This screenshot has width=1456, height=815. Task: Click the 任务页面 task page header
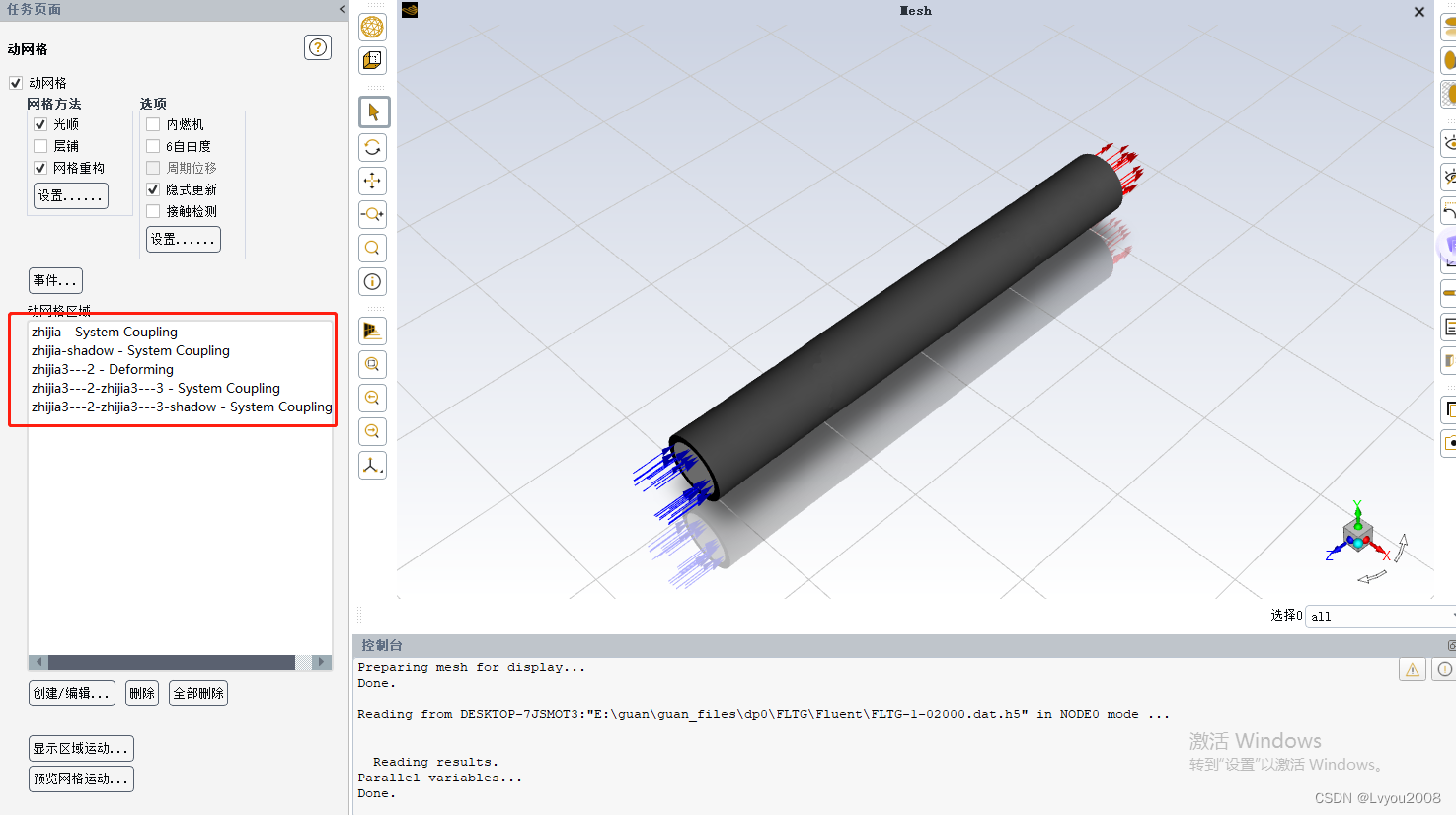click(x=34, y=9)
